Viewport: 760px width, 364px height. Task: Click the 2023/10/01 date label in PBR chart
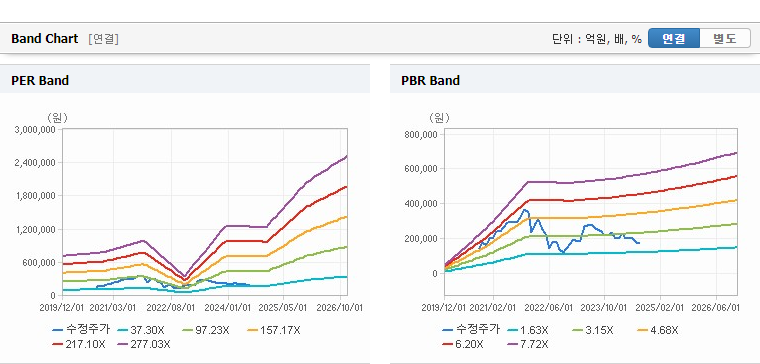point(604,308)
